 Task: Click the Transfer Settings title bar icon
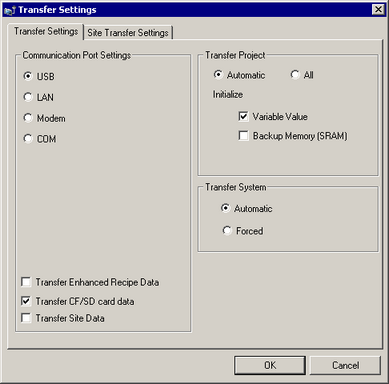(9, 10)
